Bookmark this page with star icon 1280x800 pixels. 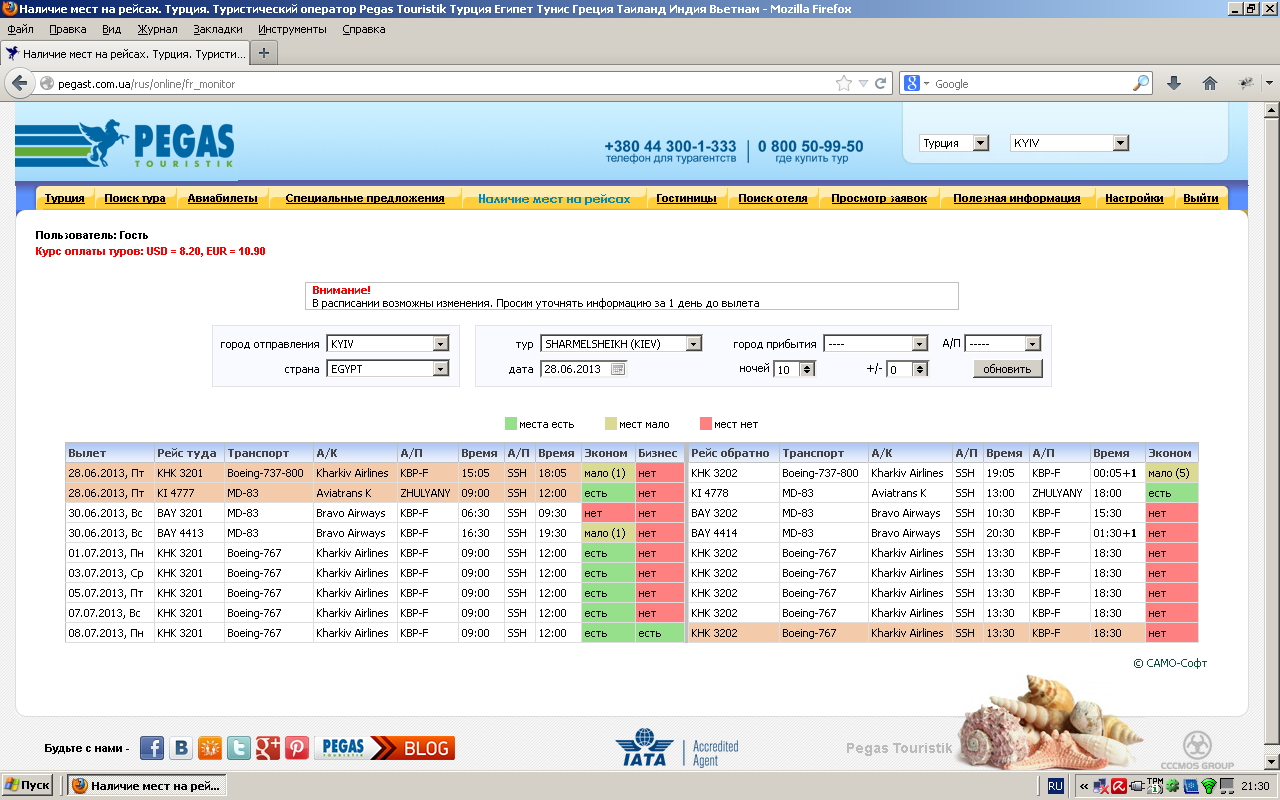[843, 84]
